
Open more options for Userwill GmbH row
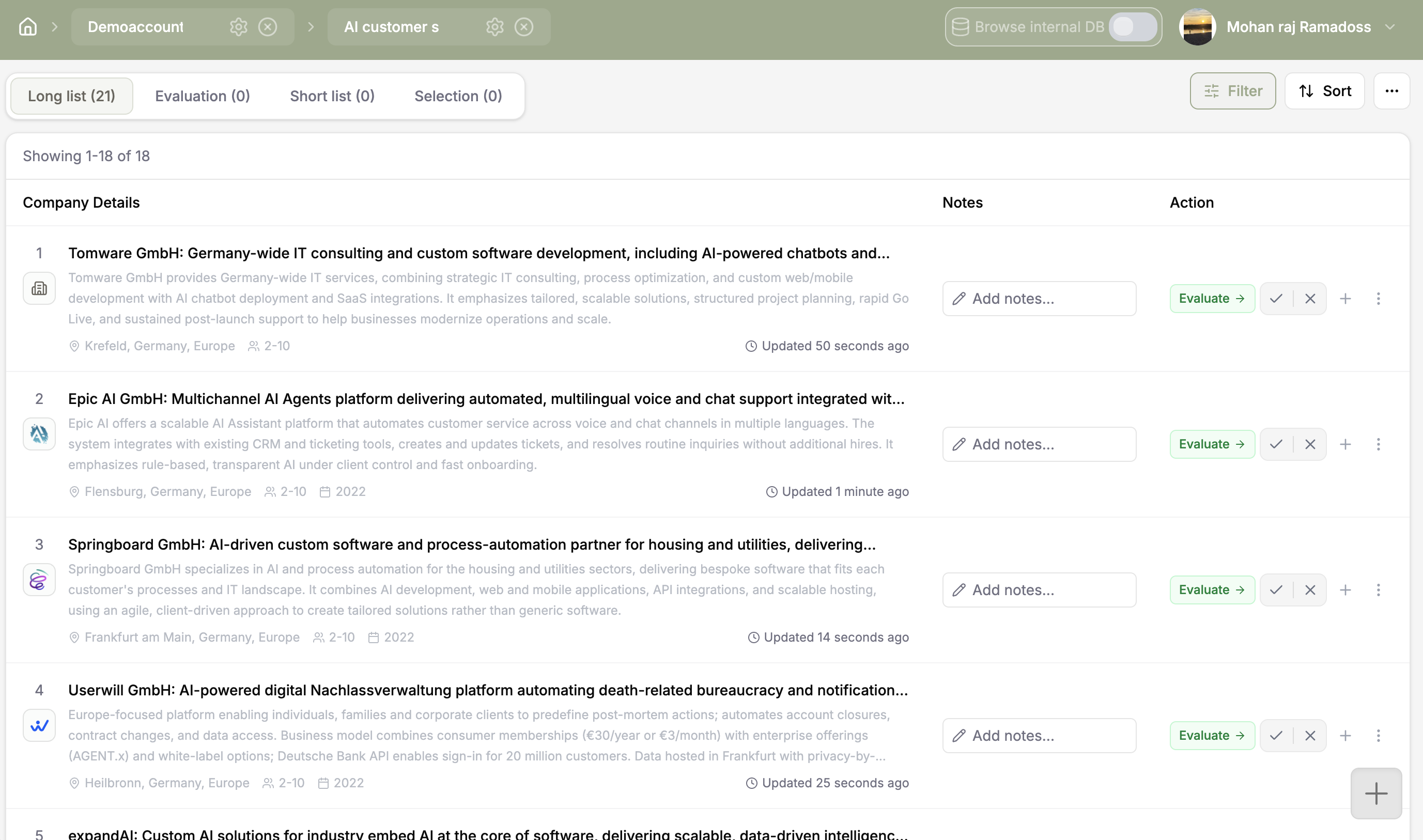click(1378, 736)
